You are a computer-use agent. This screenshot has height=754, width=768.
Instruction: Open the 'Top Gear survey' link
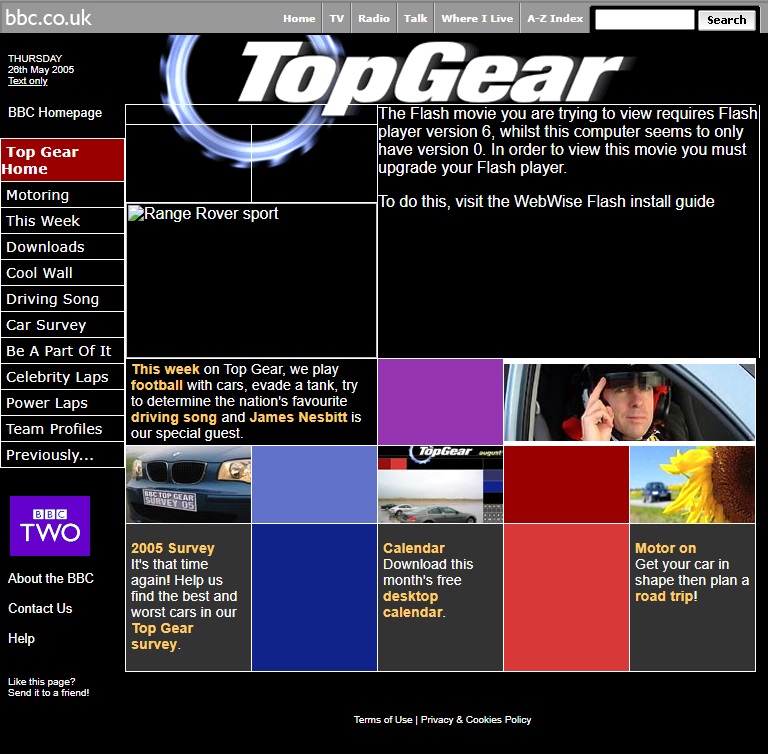(163, 636)
